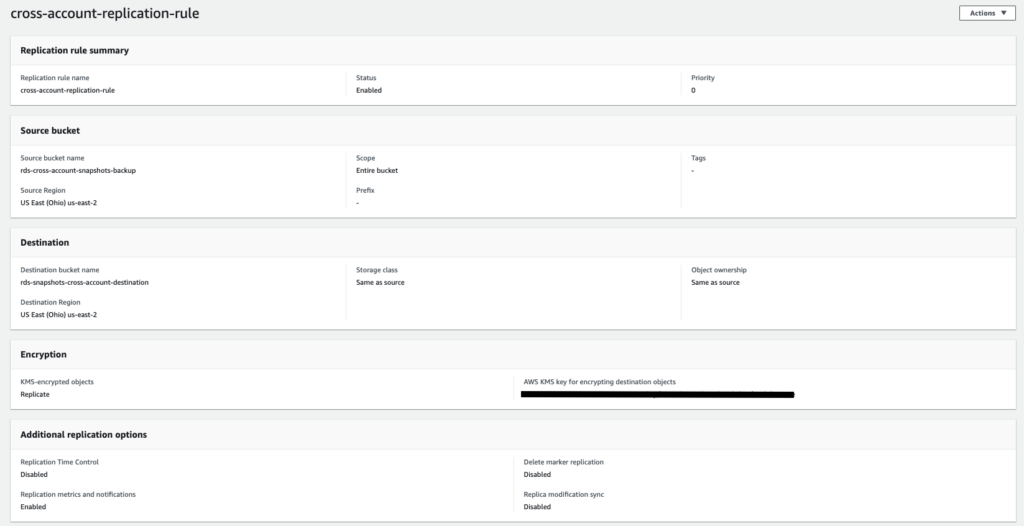Click the Enabled value under Status
The width and height of the screenshot is (1024, 526).
[x=369, y=90]
